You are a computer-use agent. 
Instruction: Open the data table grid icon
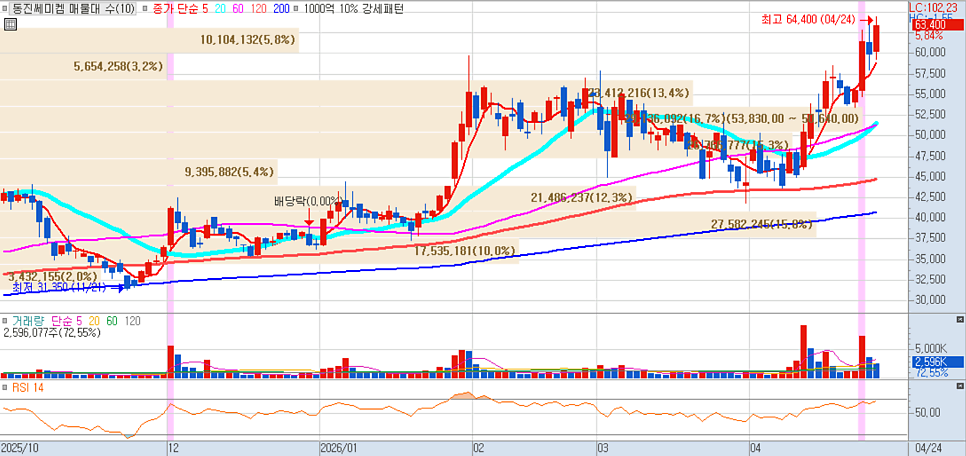click(9, 24)
